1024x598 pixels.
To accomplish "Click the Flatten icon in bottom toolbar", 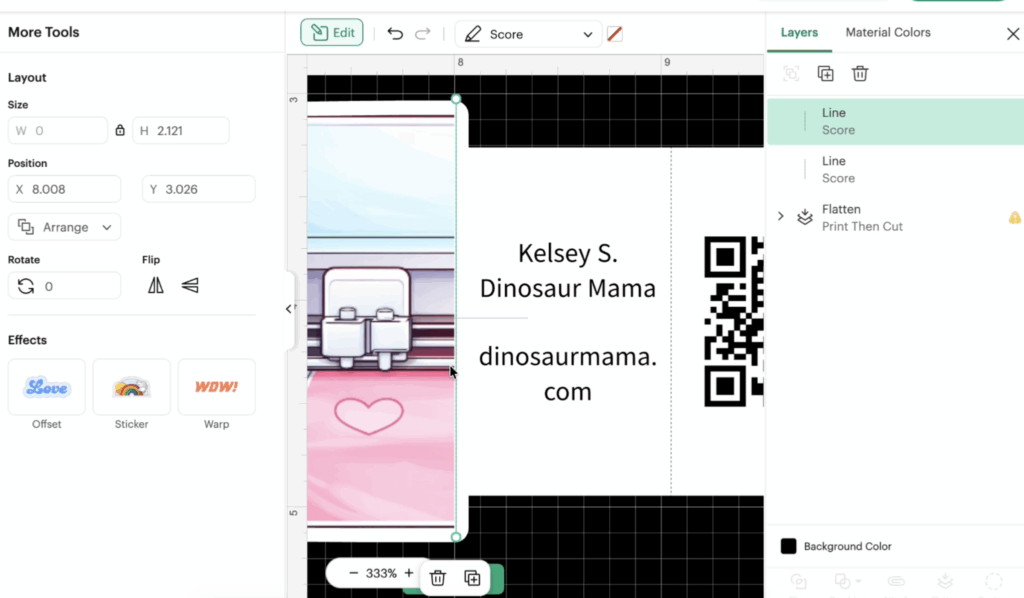I will 945,581.
